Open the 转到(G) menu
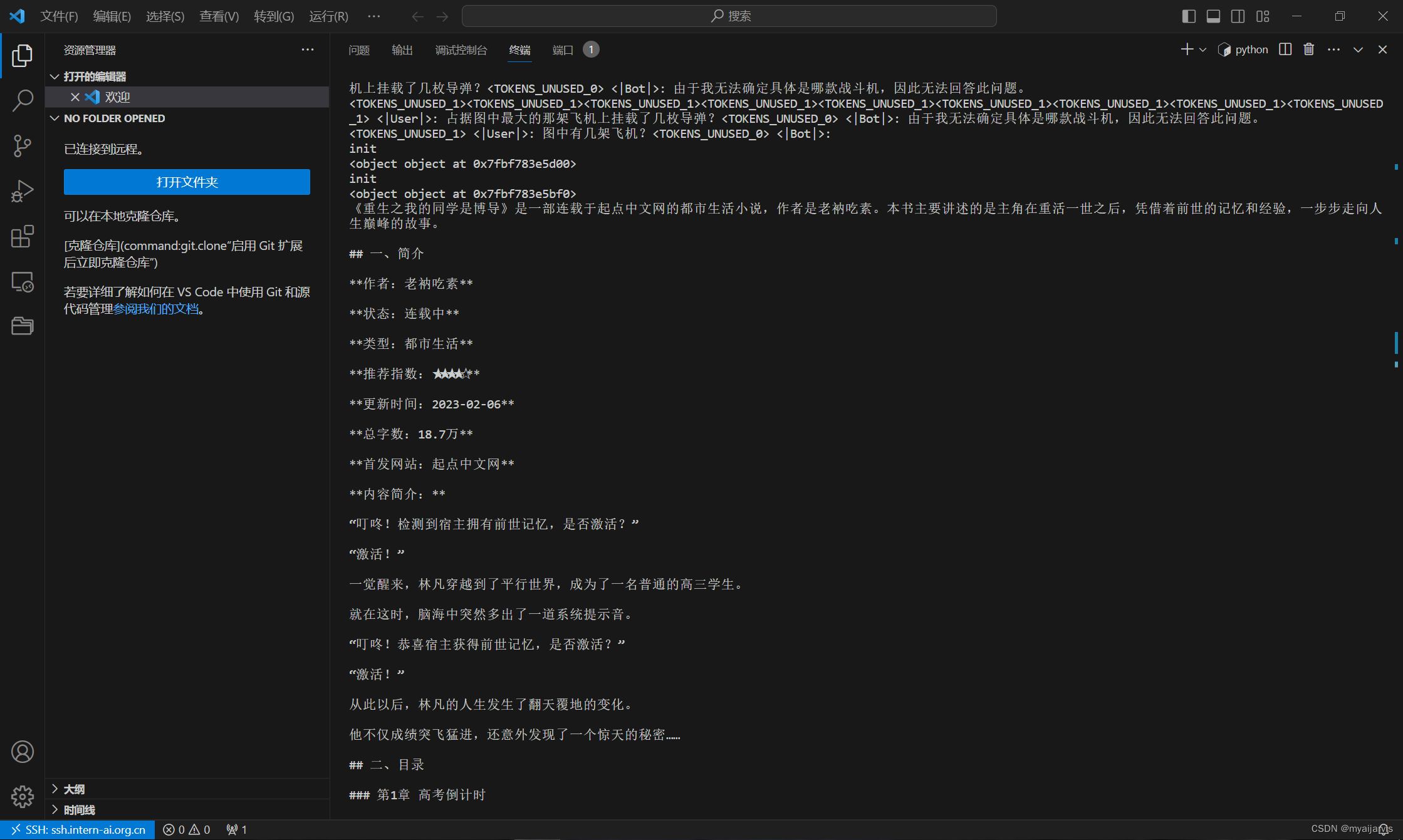The height and width of the screenshot is (840, 1403). pyautogui.click(x=274, y=16)
